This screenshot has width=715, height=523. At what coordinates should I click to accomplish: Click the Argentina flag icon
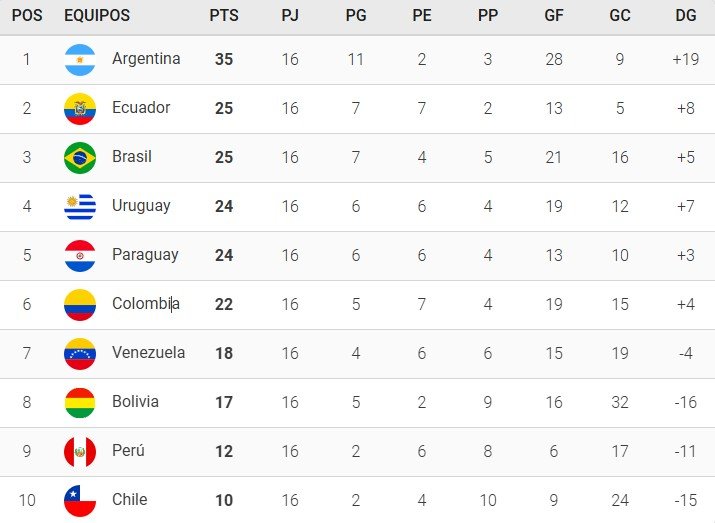click(80, 60)
